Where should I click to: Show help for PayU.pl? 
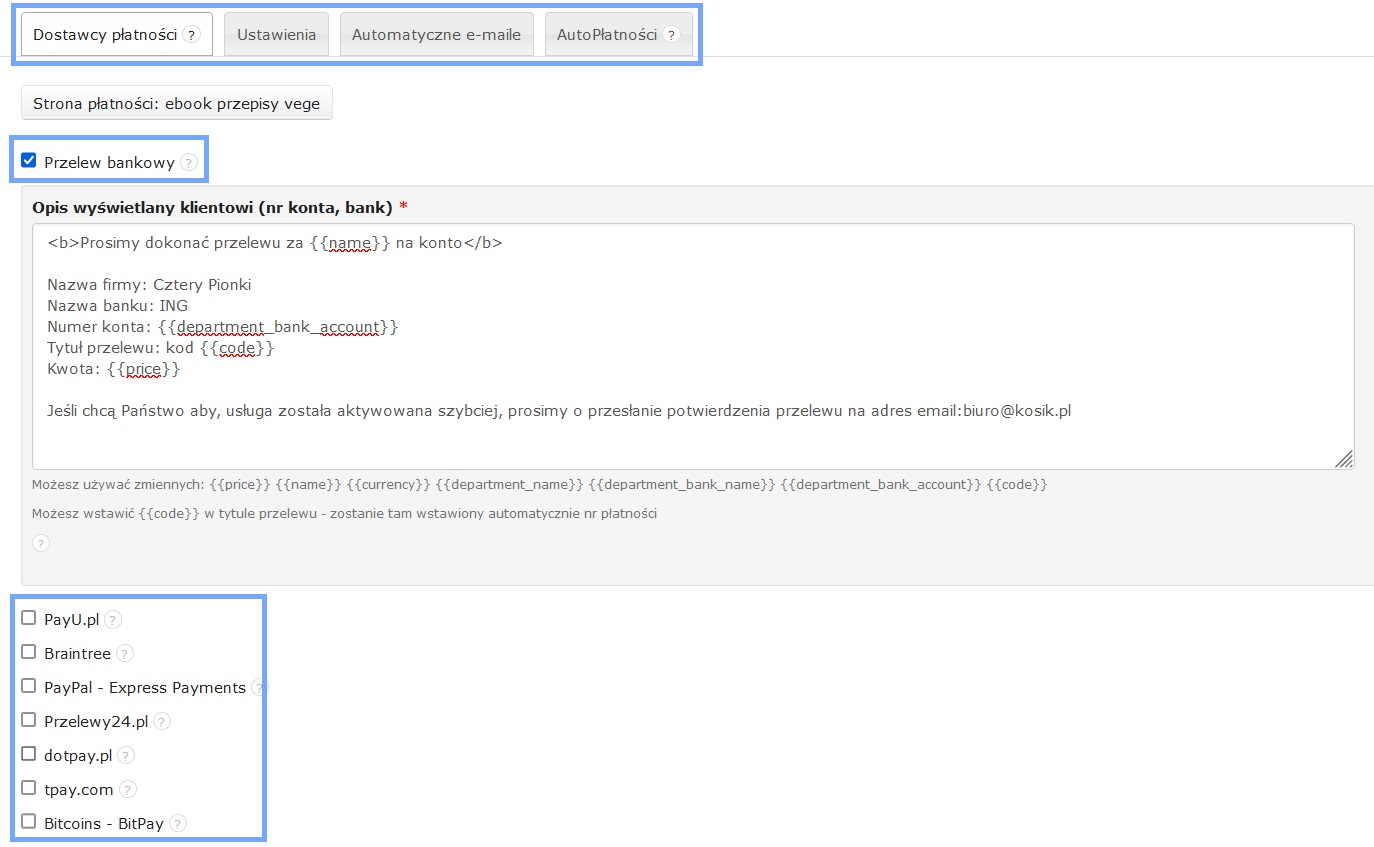(113, 620)
